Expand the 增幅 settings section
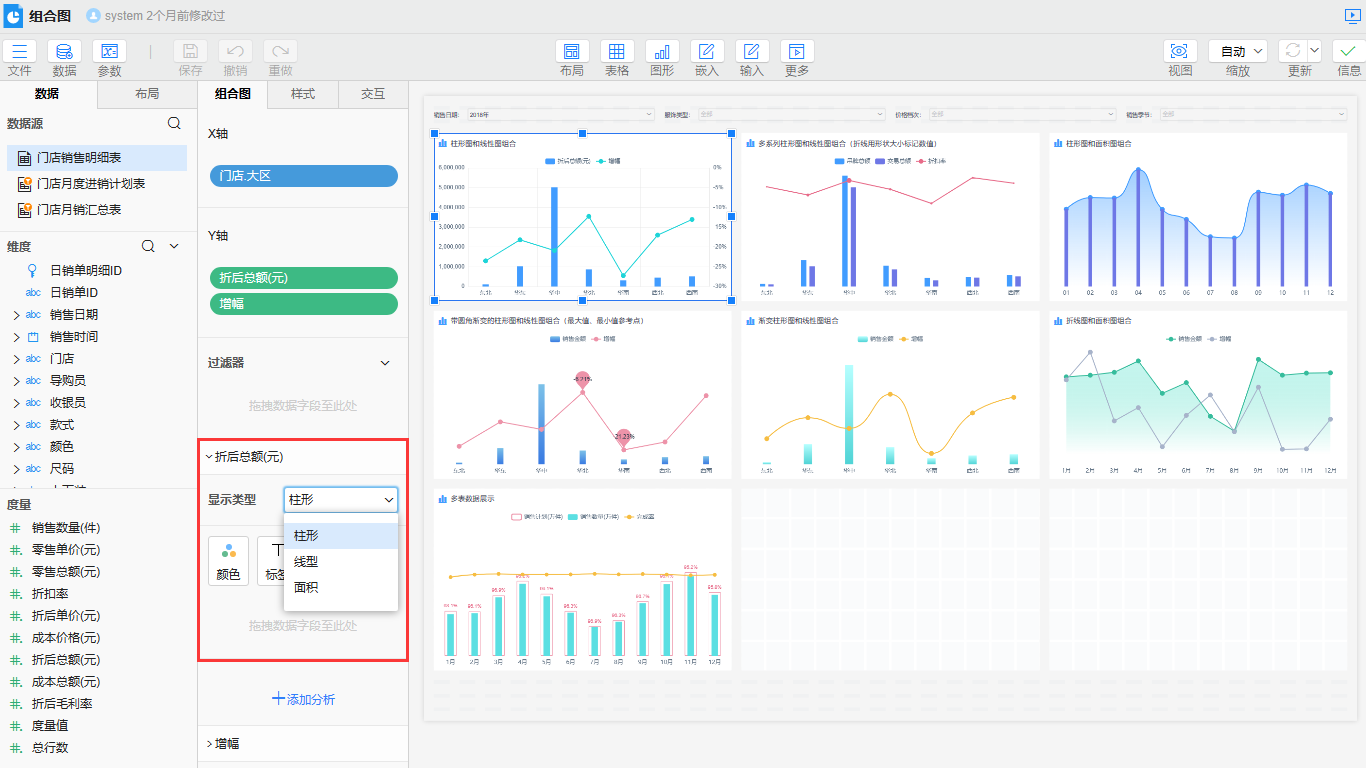 click(209, 744)
